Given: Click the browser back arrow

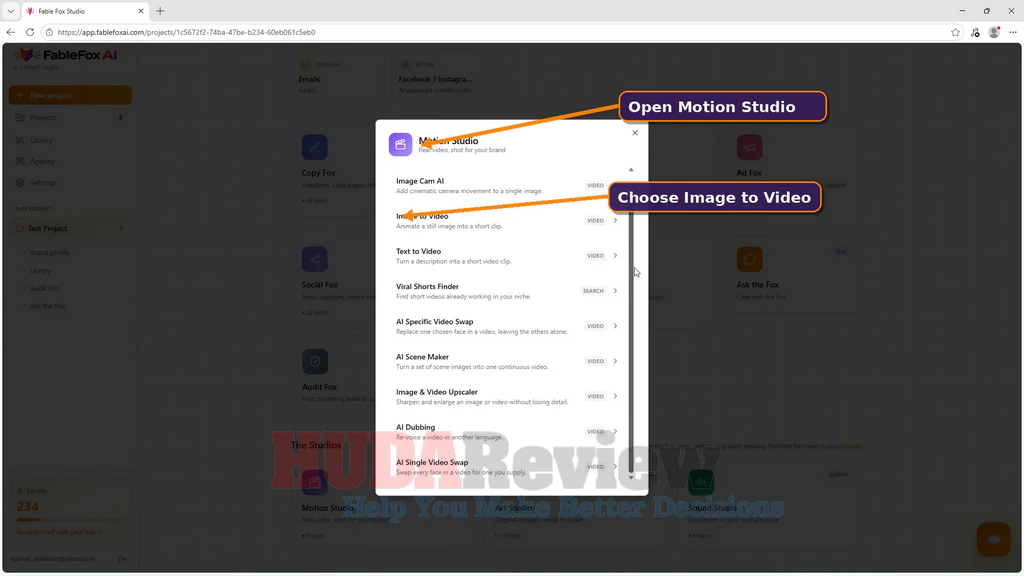Looking at the screenshot, I should (x=10, y=32).
